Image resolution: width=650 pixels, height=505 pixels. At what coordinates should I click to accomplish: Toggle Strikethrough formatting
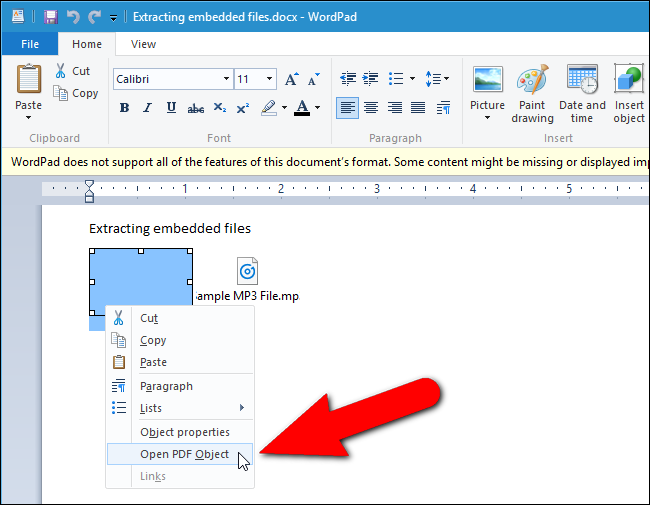pyautogui.click(x=195, y=109)
